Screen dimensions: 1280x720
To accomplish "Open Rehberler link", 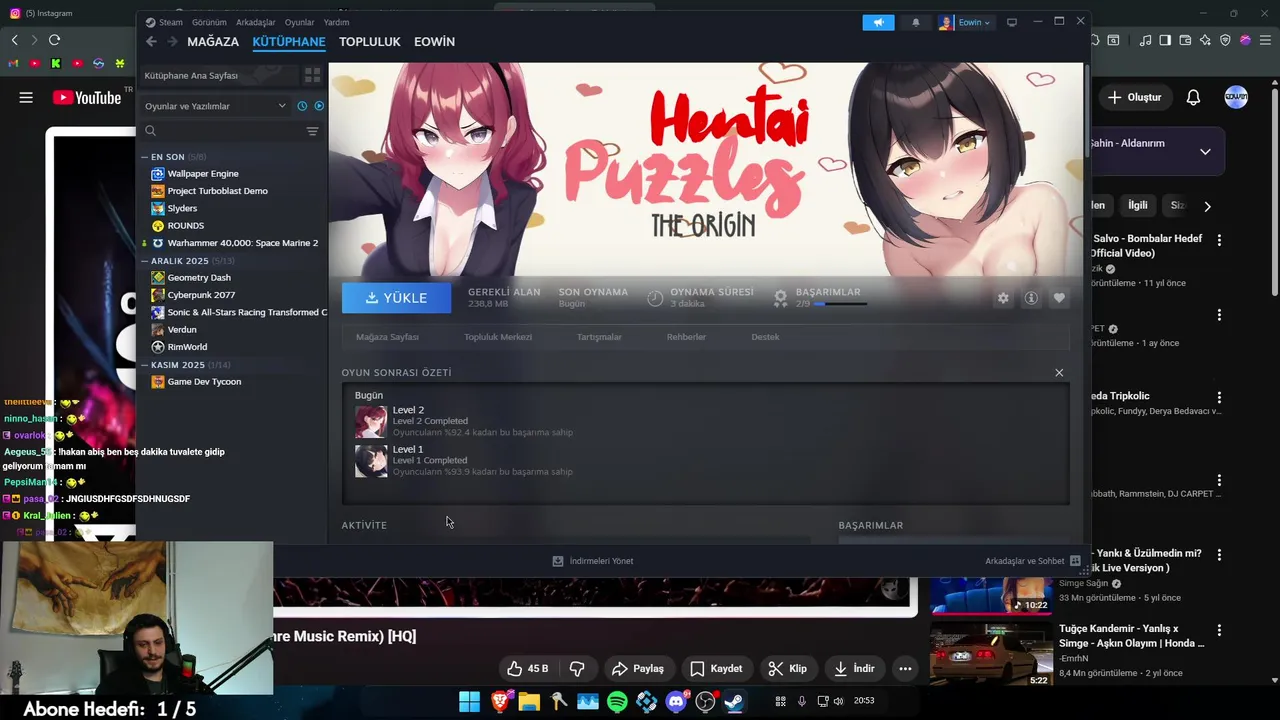I will tap(686, 337).
